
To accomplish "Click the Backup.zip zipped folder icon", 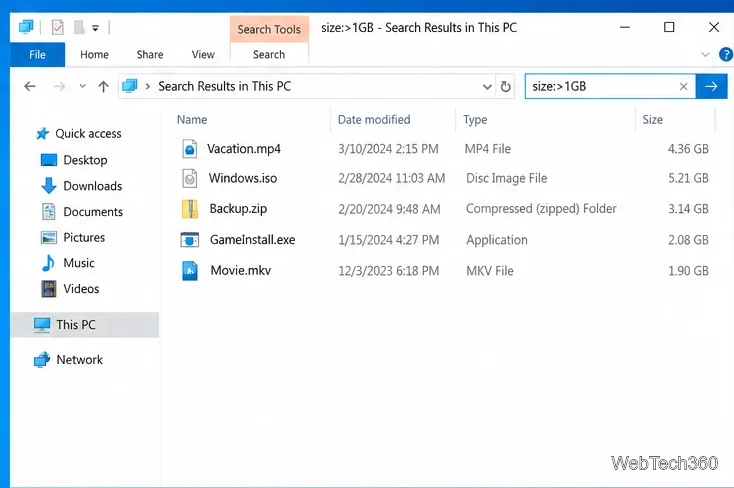I will coord(190,209).
